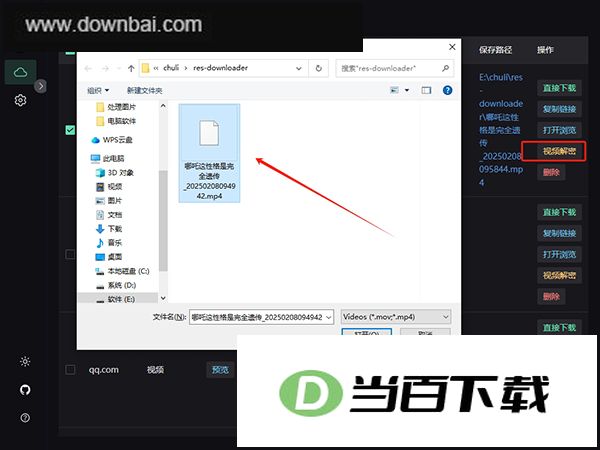Refresh the res-downloader folder view

coord(318,68)
